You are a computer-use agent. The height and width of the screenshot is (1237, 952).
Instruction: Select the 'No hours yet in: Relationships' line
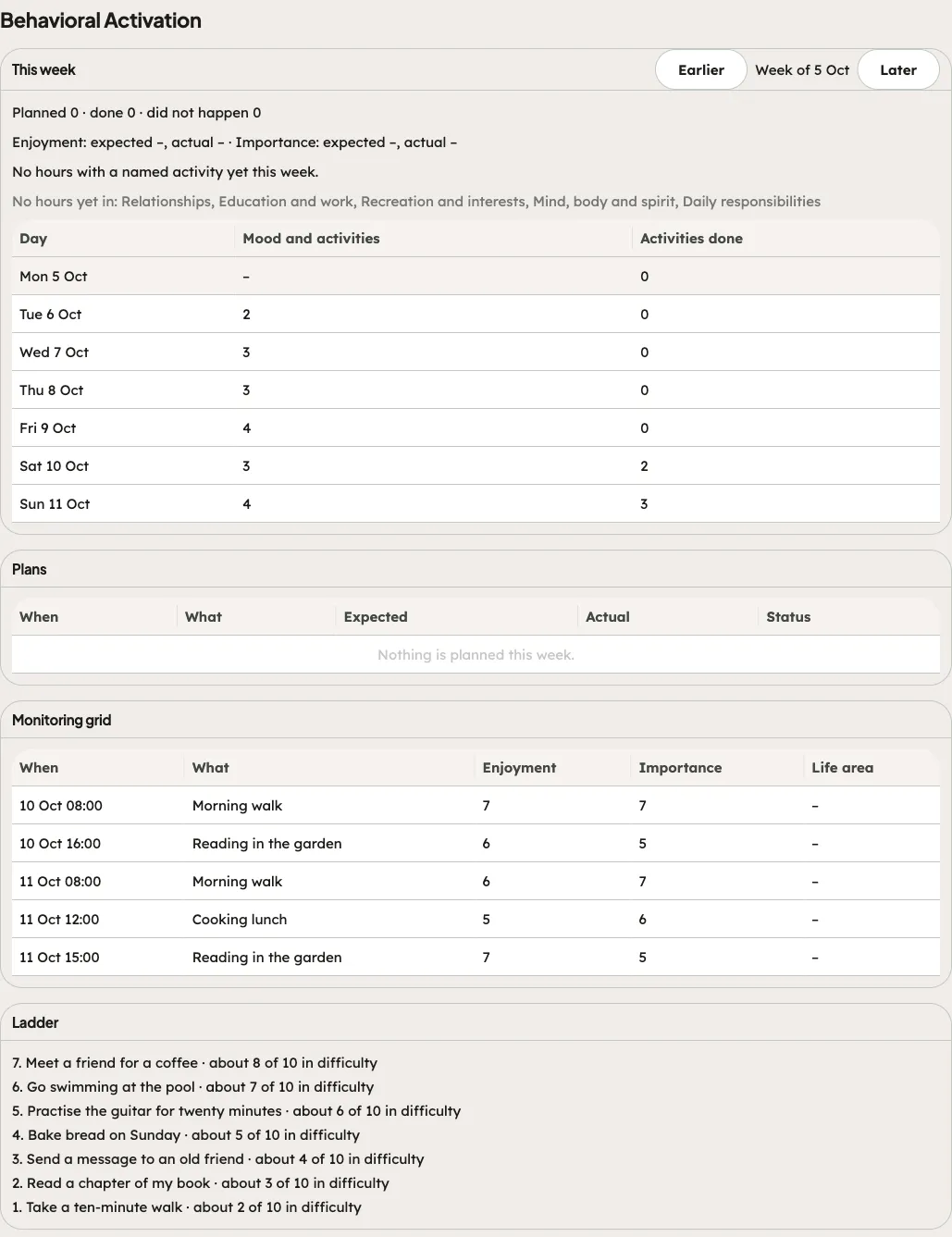click(x=416, y=202)
